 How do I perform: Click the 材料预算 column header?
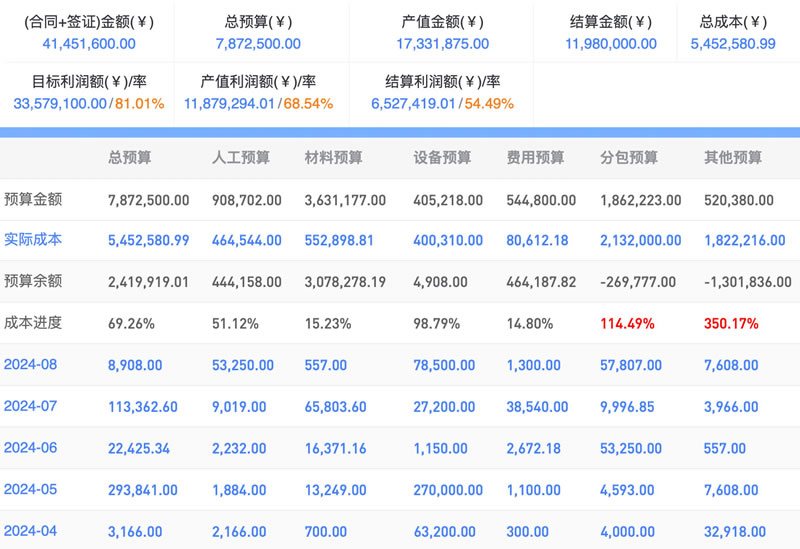[333, 157]
